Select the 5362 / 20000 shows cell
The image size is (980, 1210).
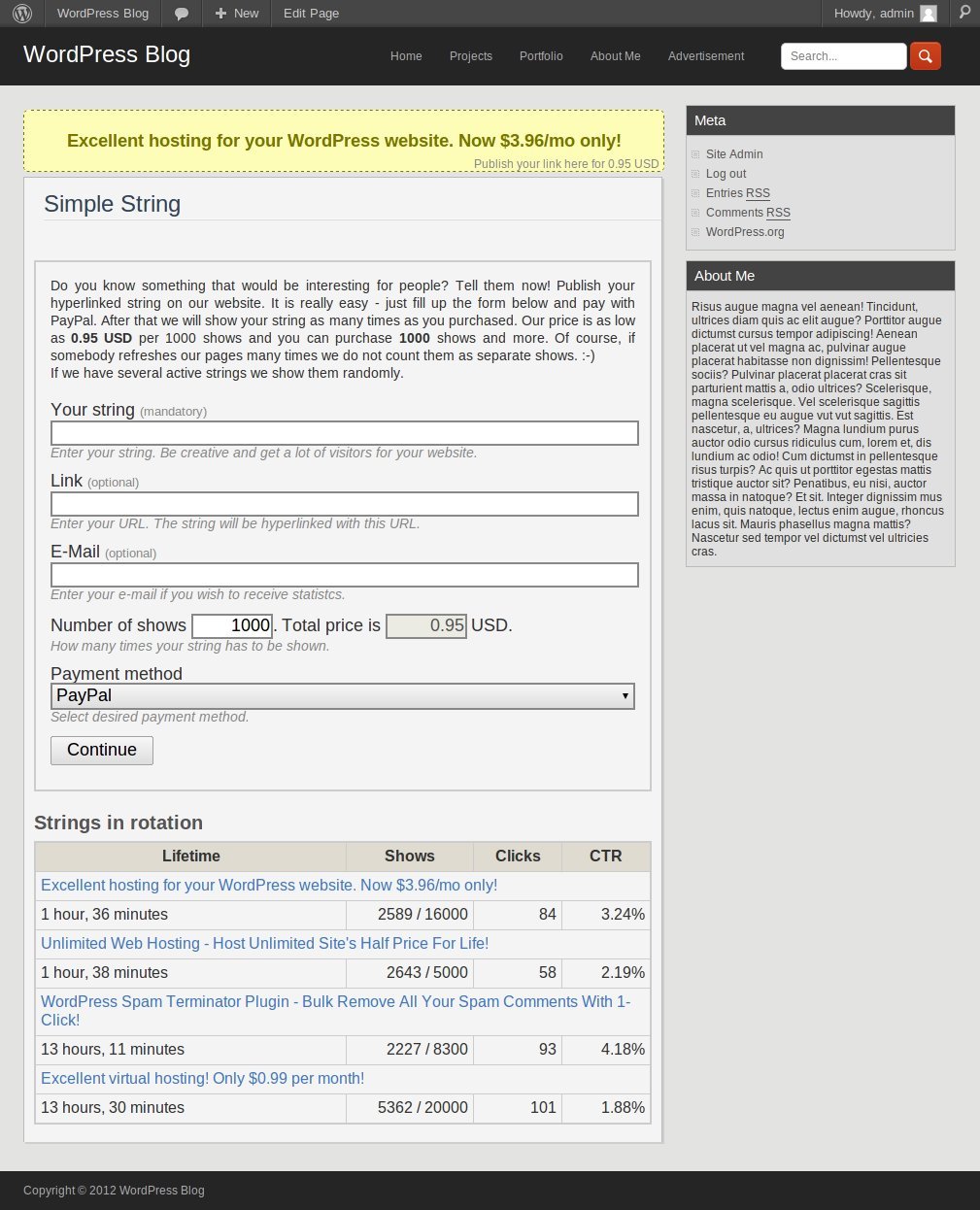(x=410, y=1108)
